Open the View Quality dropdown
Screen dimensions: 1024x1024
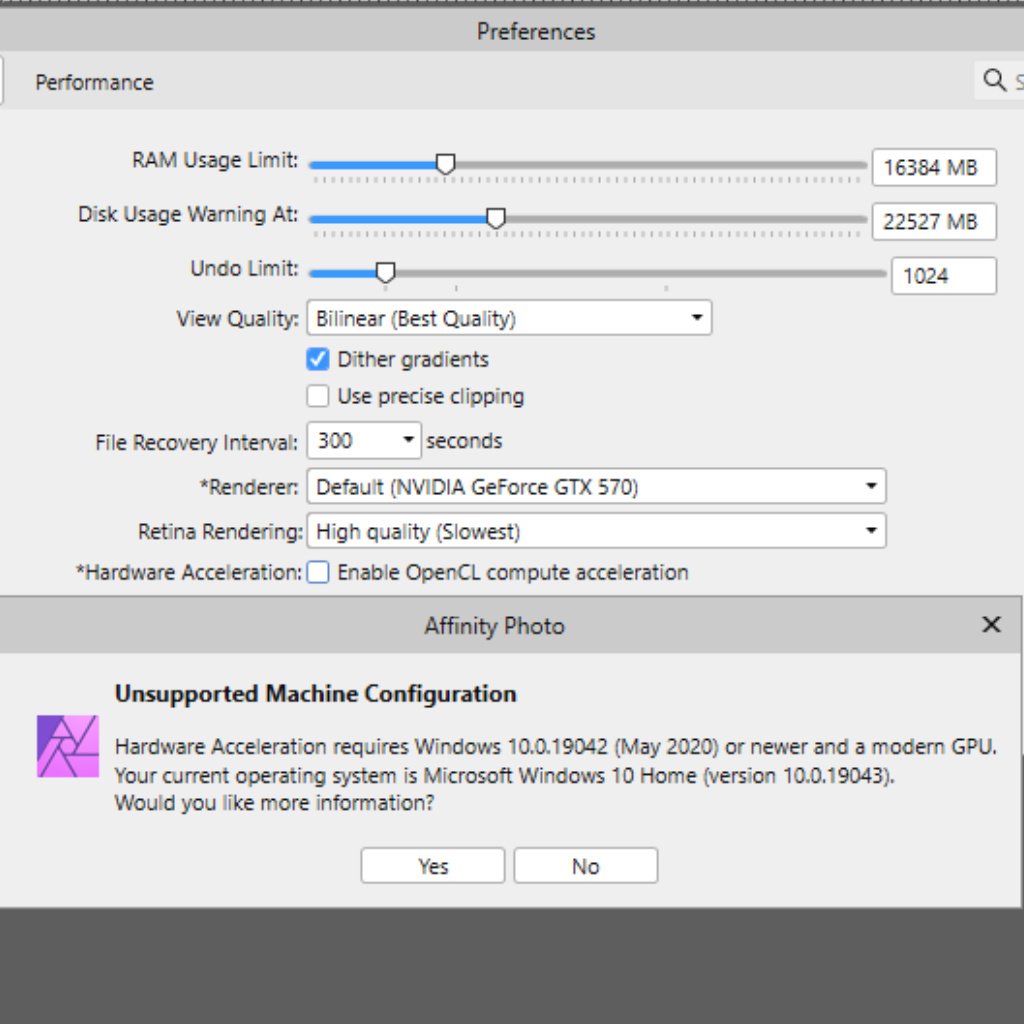pyautogui.click(x=509, y=318)
